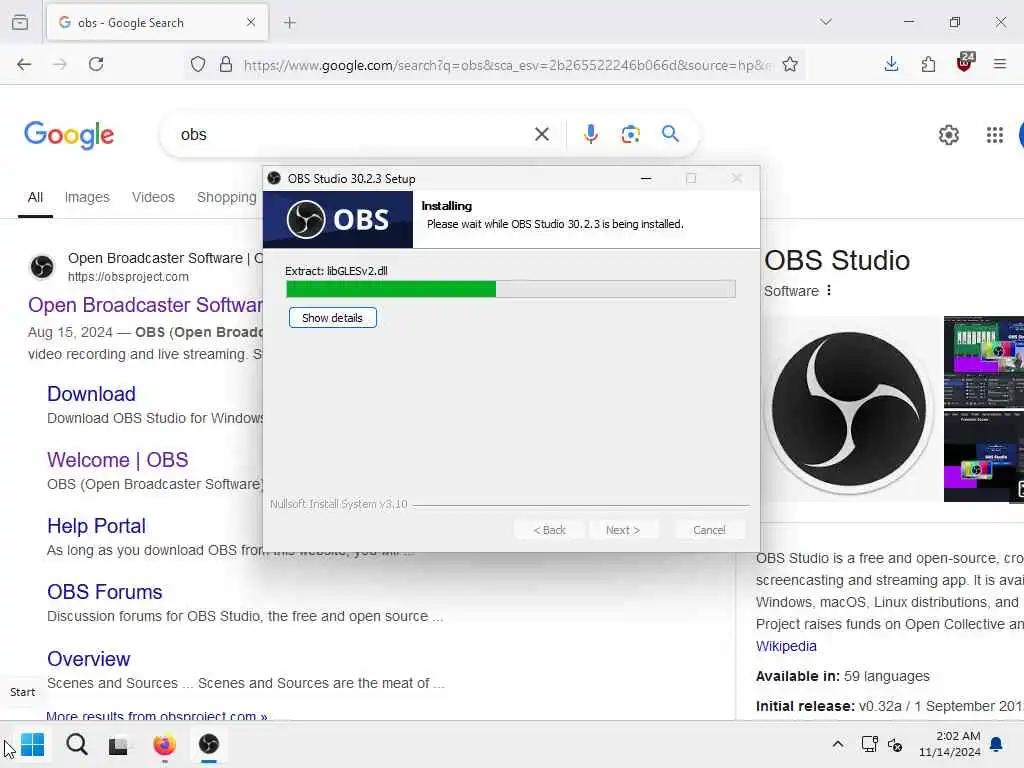
Task: Click the Firefox View icon
Action: [x=20, y=22]
